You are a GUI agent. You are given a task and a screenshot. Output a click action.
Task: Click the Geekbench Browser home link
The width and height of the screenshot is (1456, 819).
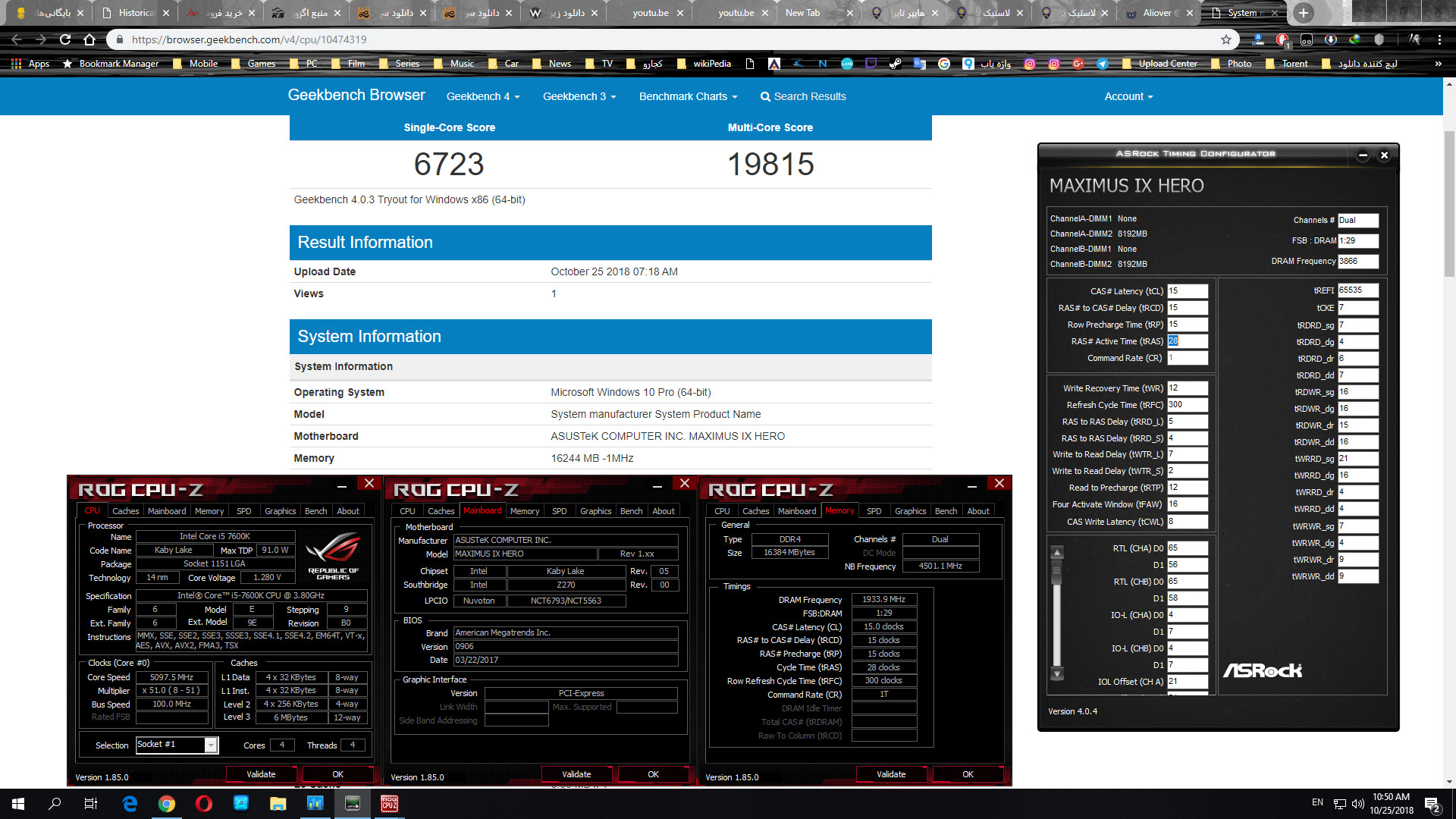356,95
